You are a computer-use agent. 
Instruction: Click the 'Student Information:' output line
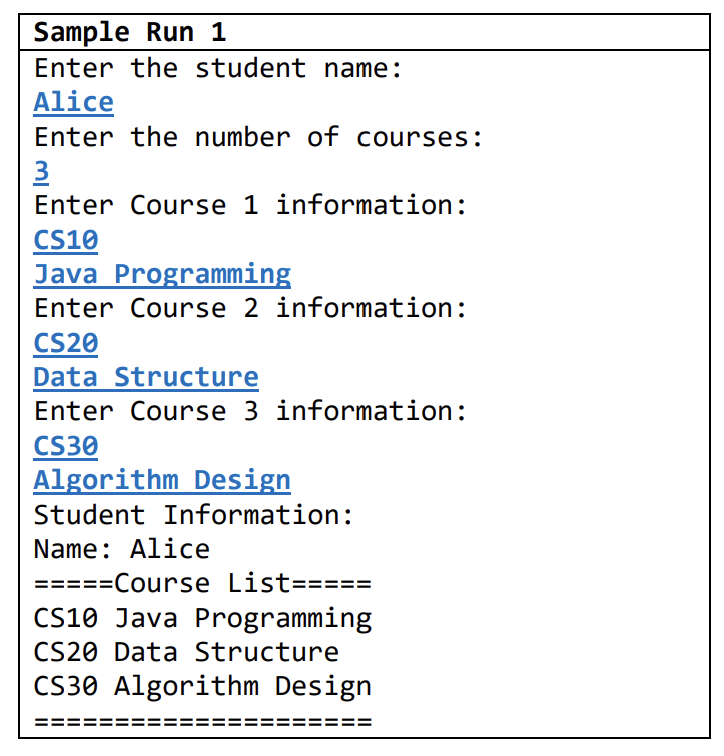[x=194, y=515]
